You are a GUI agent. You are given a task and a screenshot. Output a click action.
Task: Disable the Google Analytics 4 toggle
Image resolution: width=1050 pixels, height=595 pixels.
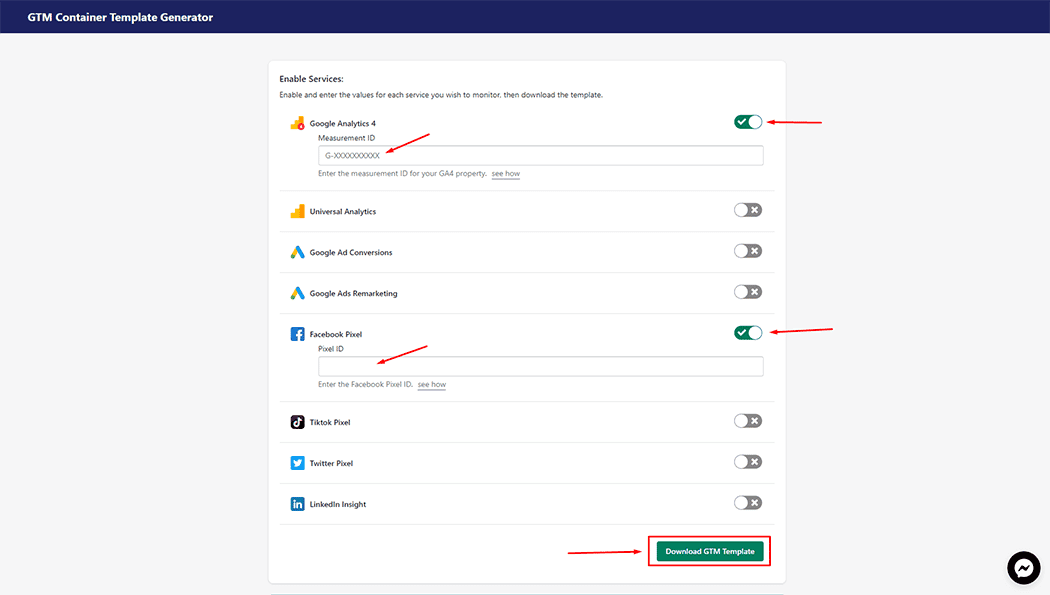(747, 120)
